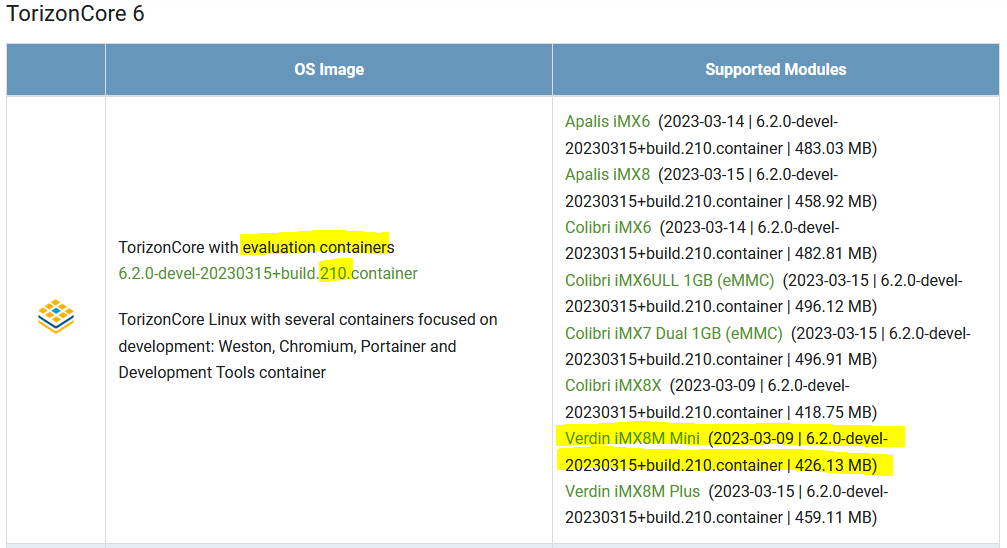Click the empty first column header cell

point(56,69)
